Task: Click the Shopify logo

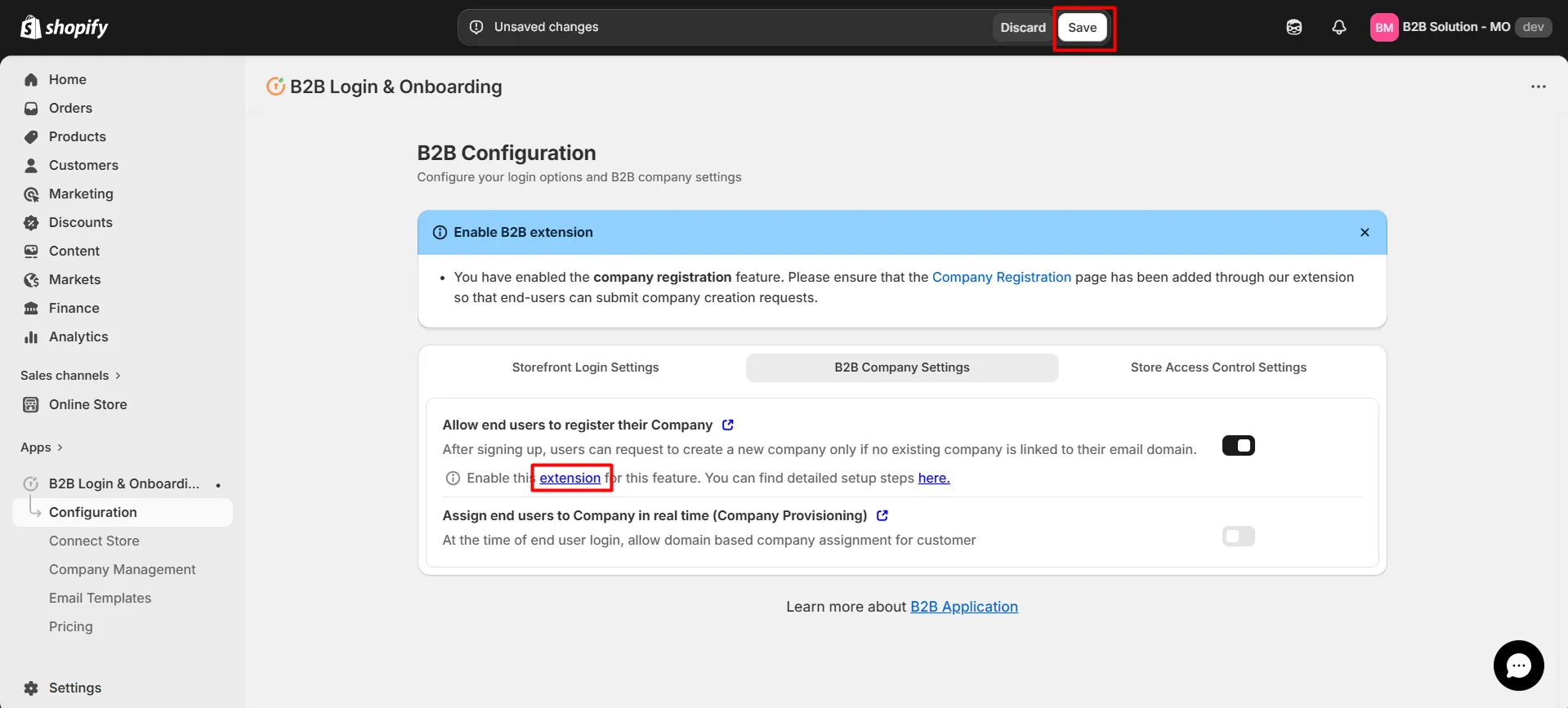Action: coord(64,27)
